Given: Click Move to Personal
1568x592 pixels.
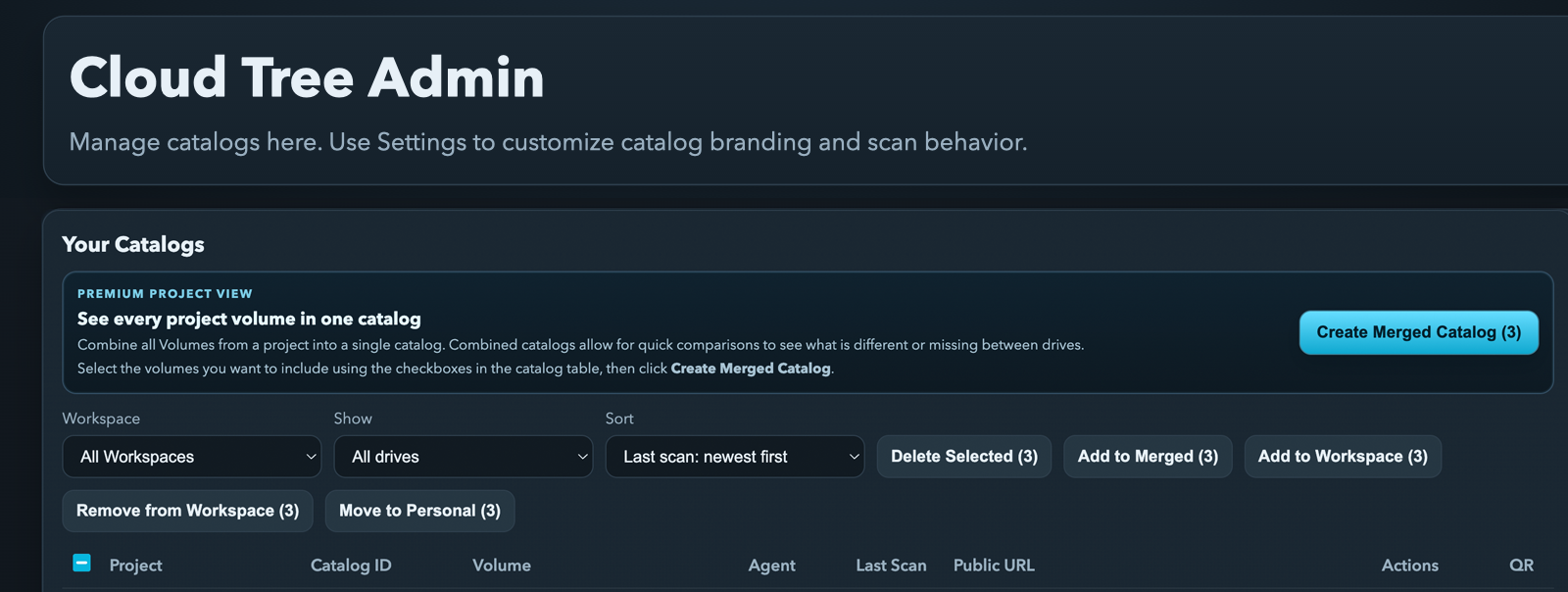Looking at the screenshot, I should [419, 510].
